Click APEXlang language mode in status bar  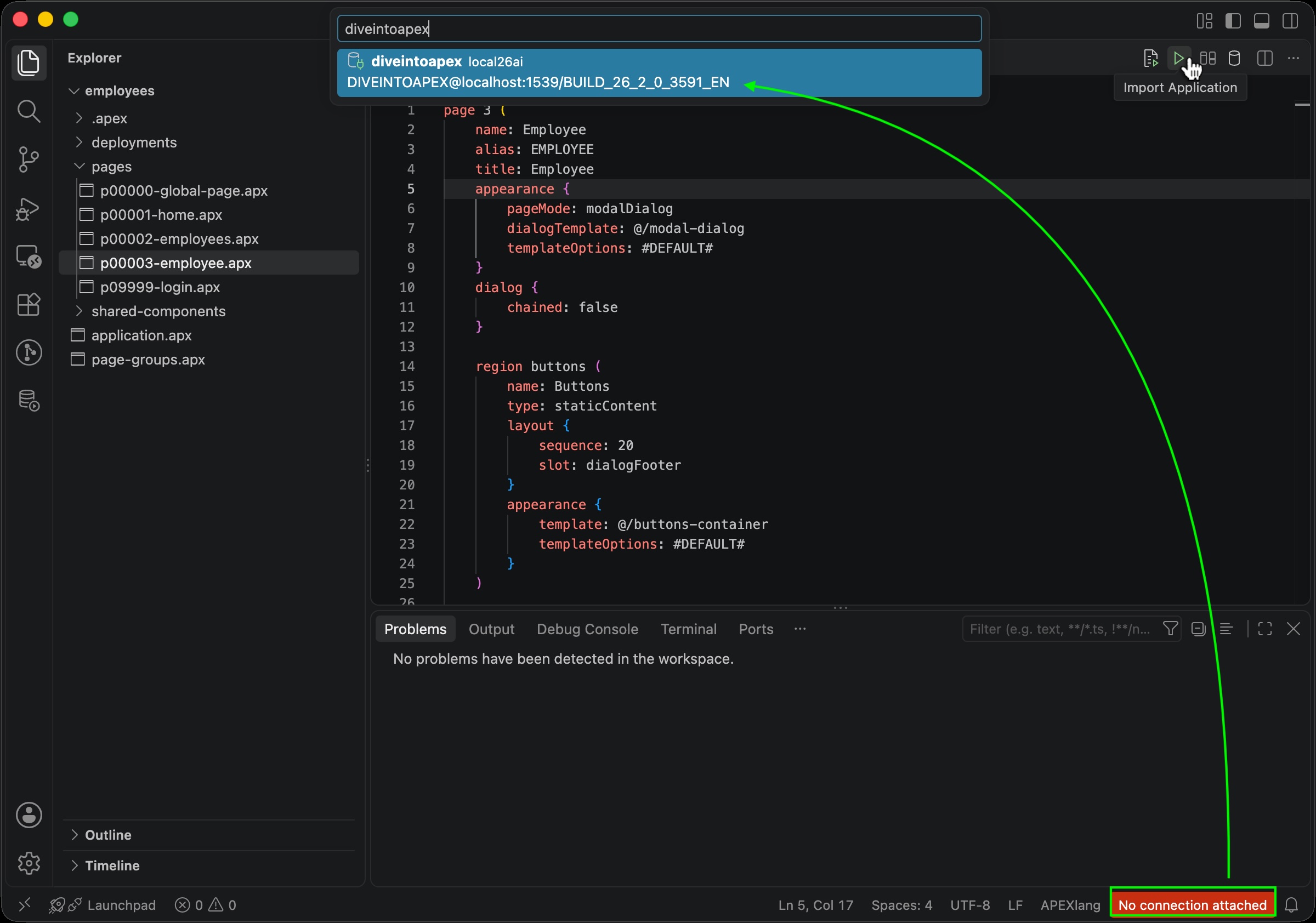coord(1070,905)
